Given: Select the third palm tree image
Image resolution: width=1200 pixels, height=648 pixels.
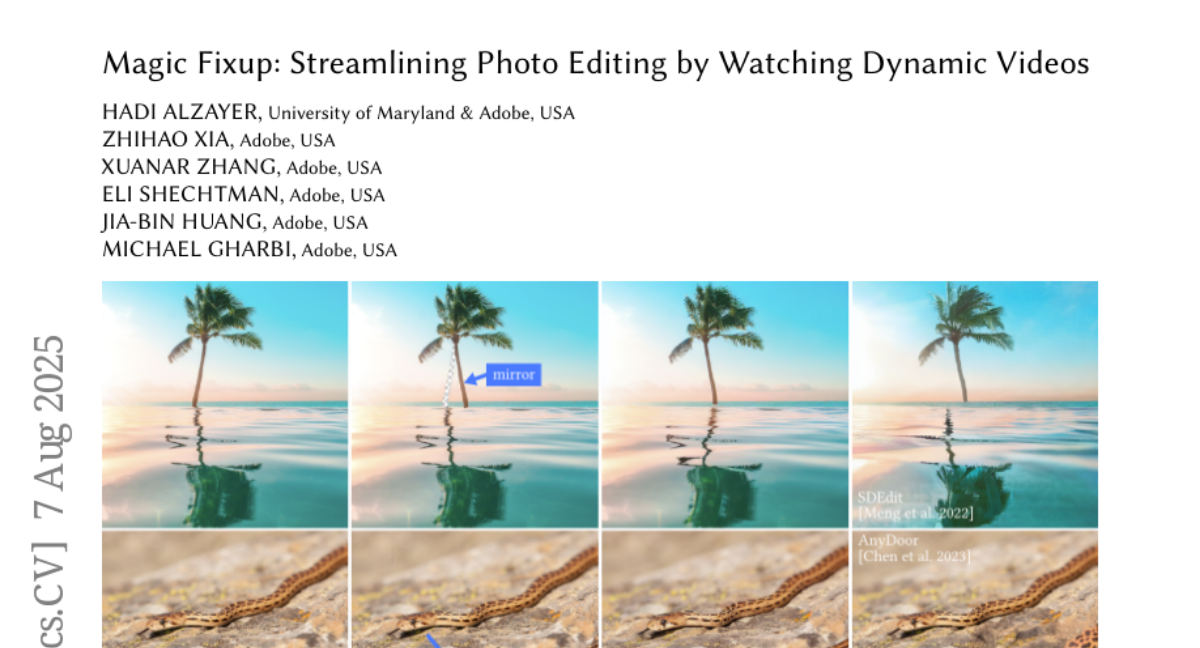Looking at the screenshot, I should [x=724, y=404].
